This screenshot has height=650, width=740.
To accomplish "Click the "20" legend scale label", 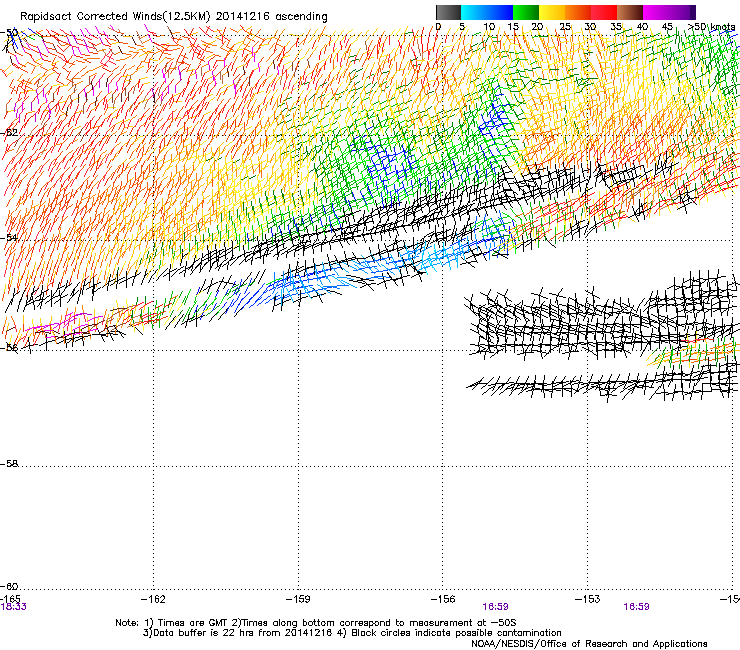I will (x=537, y=27).
